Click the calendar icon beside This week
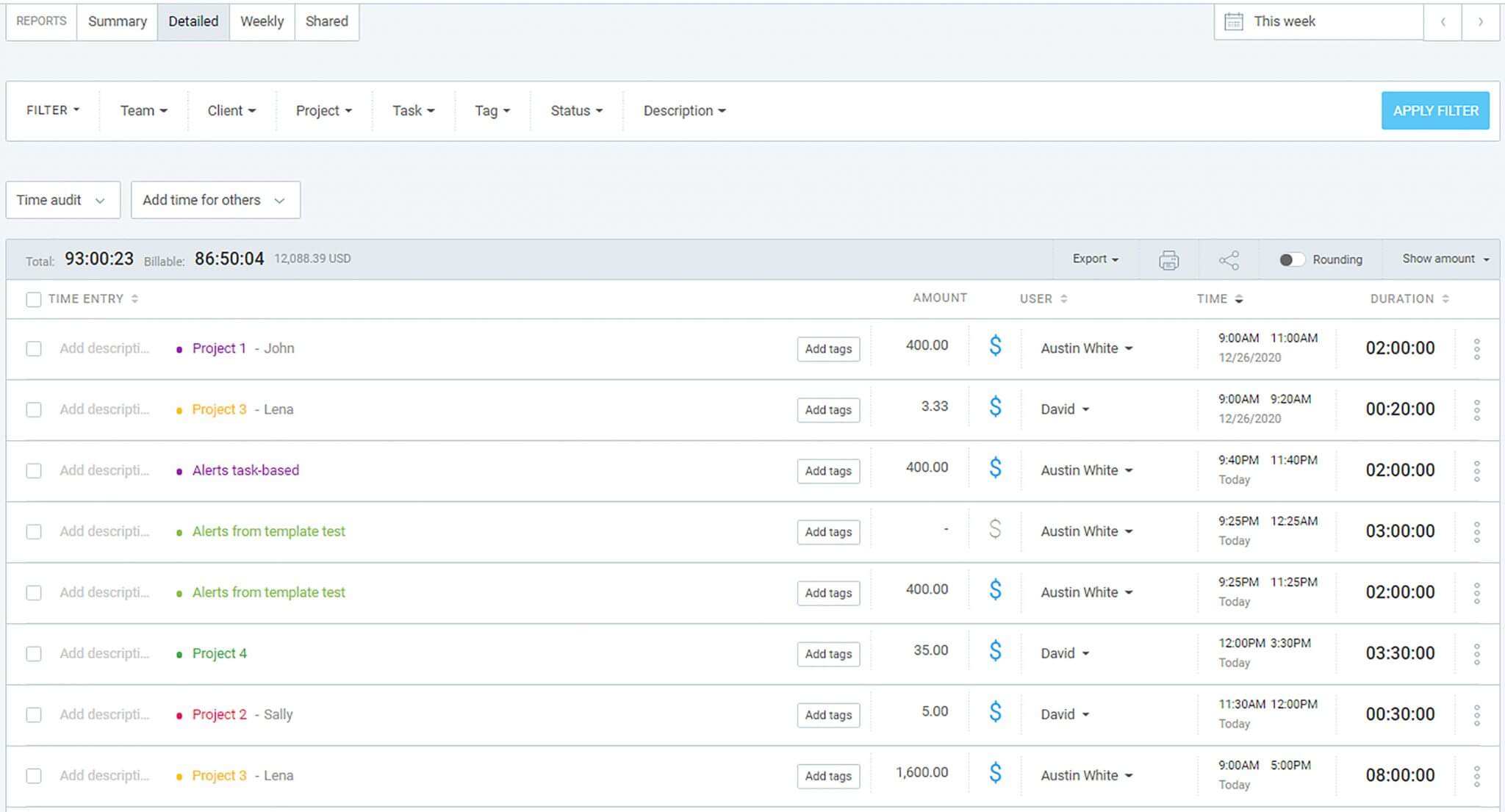Image resolution: width=1505 pixels, height=812 pixels. [x=1236, y=21]
